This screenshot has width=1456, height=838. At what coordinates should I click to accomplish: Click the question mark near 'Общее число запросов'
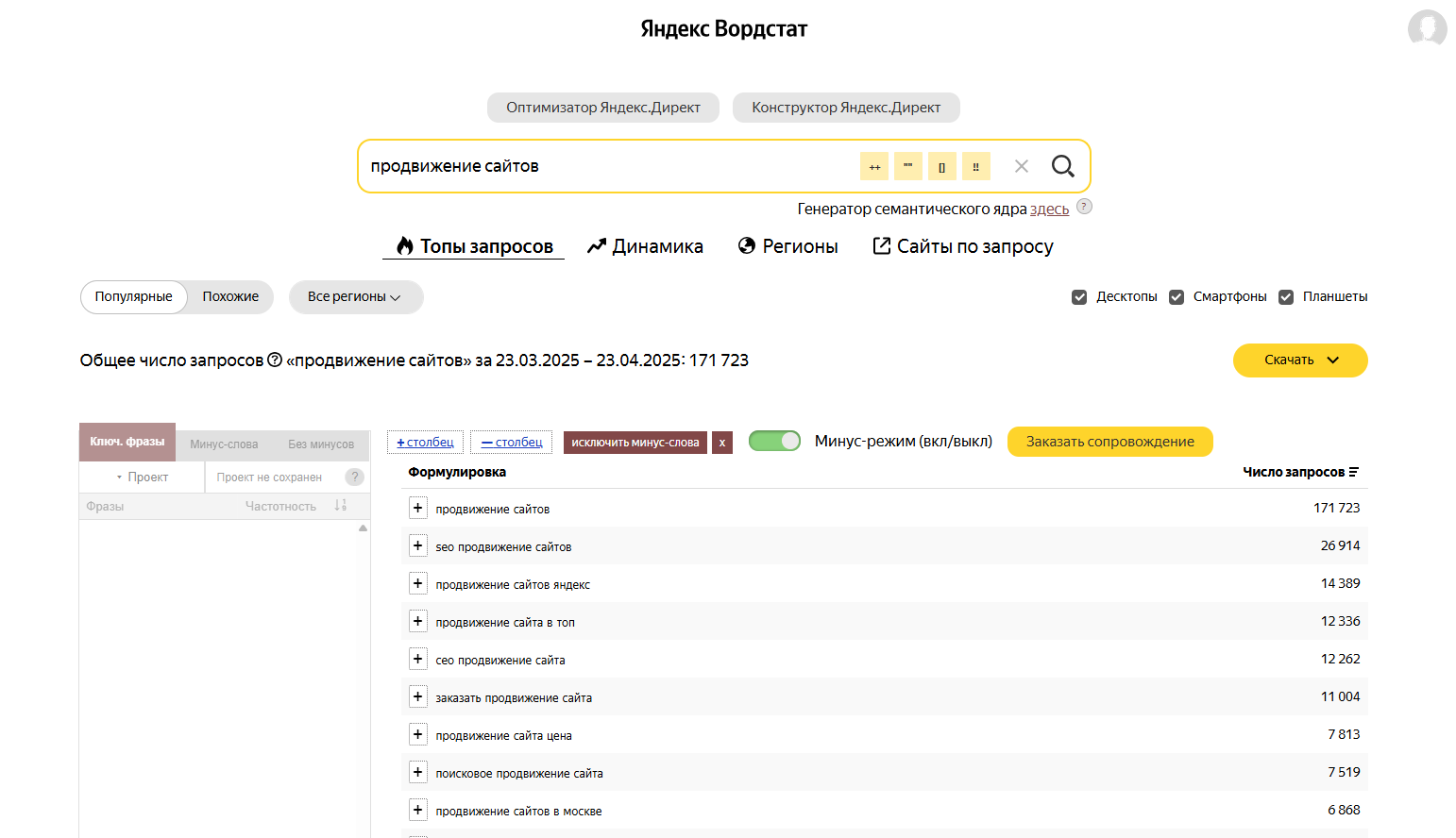[x=275, y=360]
